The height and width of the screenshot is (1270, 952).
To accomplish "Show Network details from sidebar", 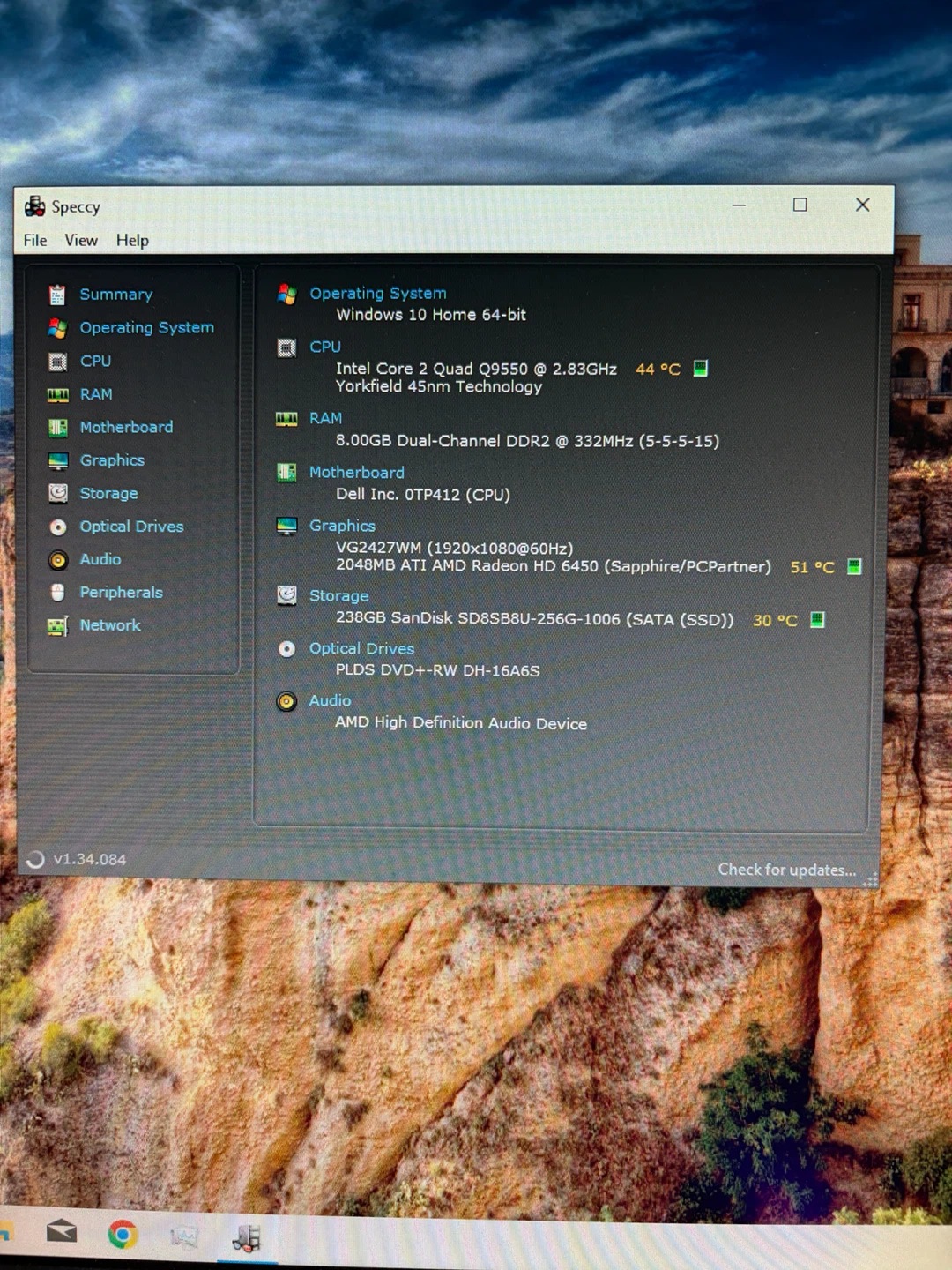I will click(x=110, y=625).
